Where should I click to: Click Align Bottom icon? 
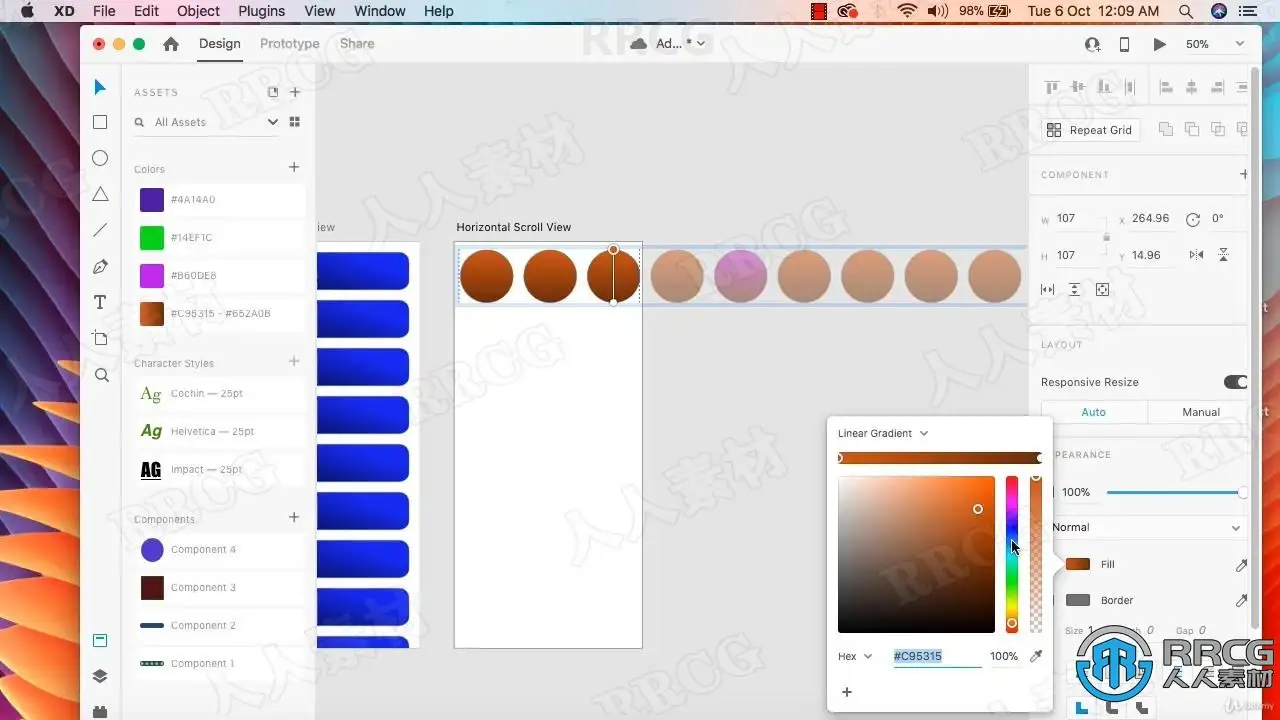1104,87
